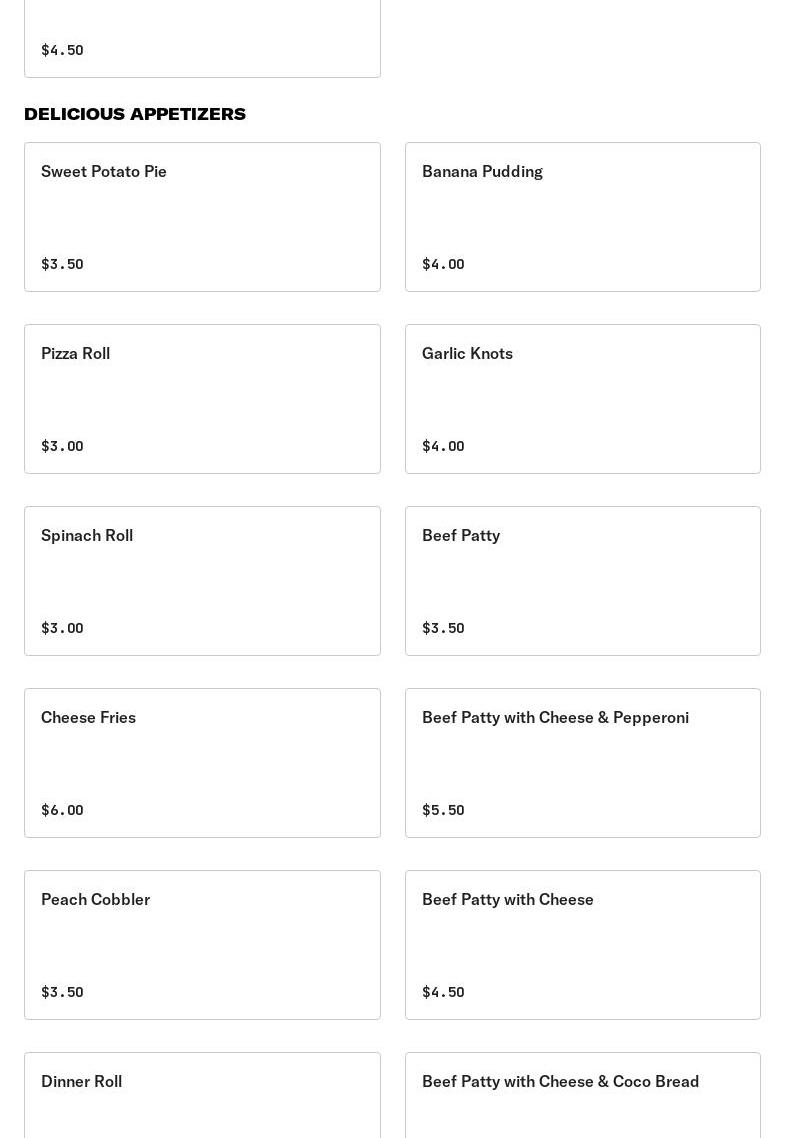785x1138 pixels.
Task: Click the $6.00 price on Cheese Fries
Action: coord(62,810)
